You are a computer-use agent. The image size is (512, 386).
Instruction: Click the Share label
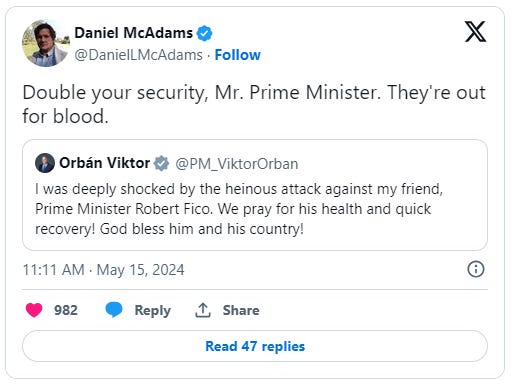pos(241,310)
